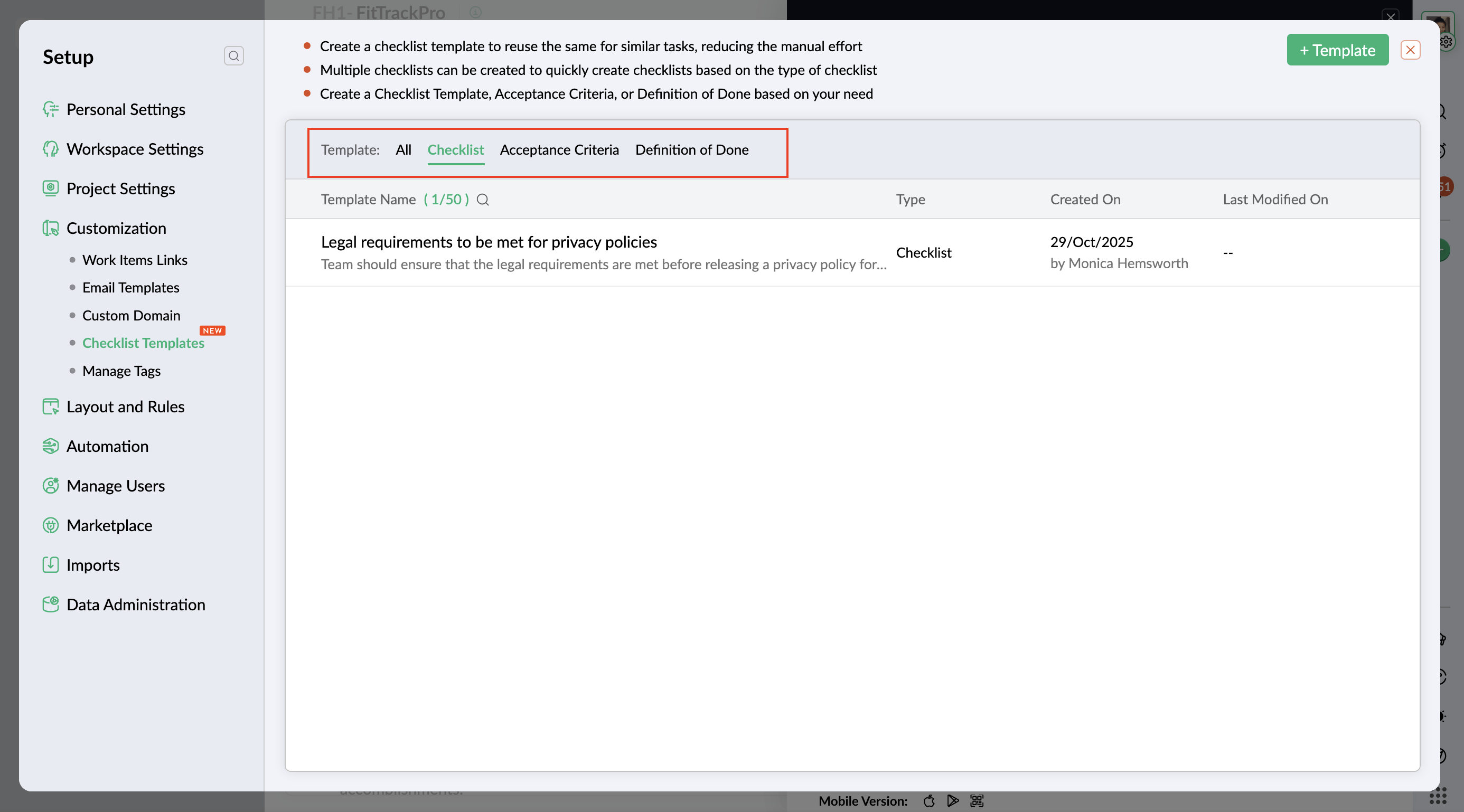Viewport: 1464px width, 812px height.
Task: Expand Manage Users section
Action: coord(115,486)
